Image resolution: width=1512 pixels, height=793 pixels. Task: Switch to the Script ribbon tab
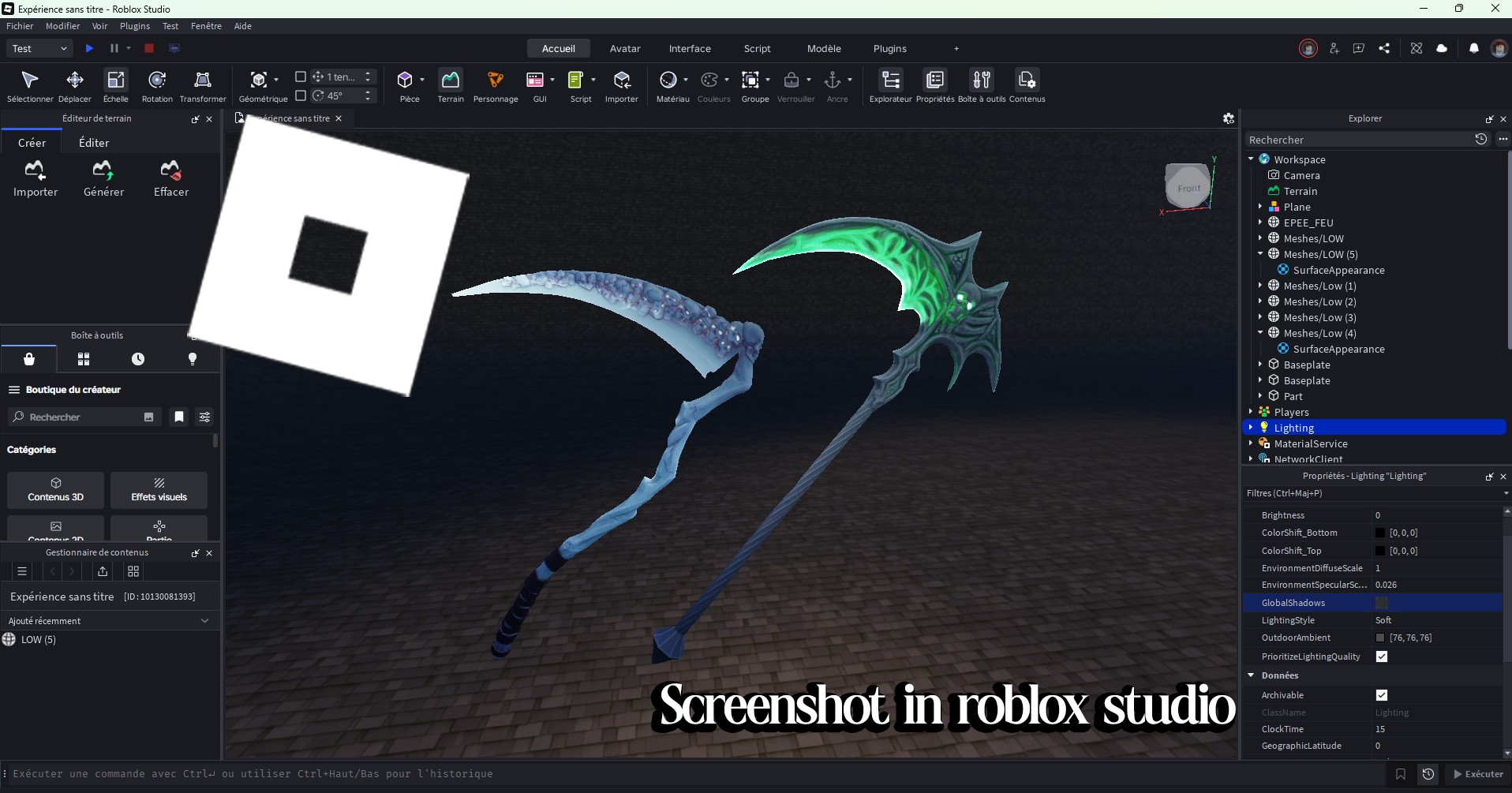pos(757,49)
